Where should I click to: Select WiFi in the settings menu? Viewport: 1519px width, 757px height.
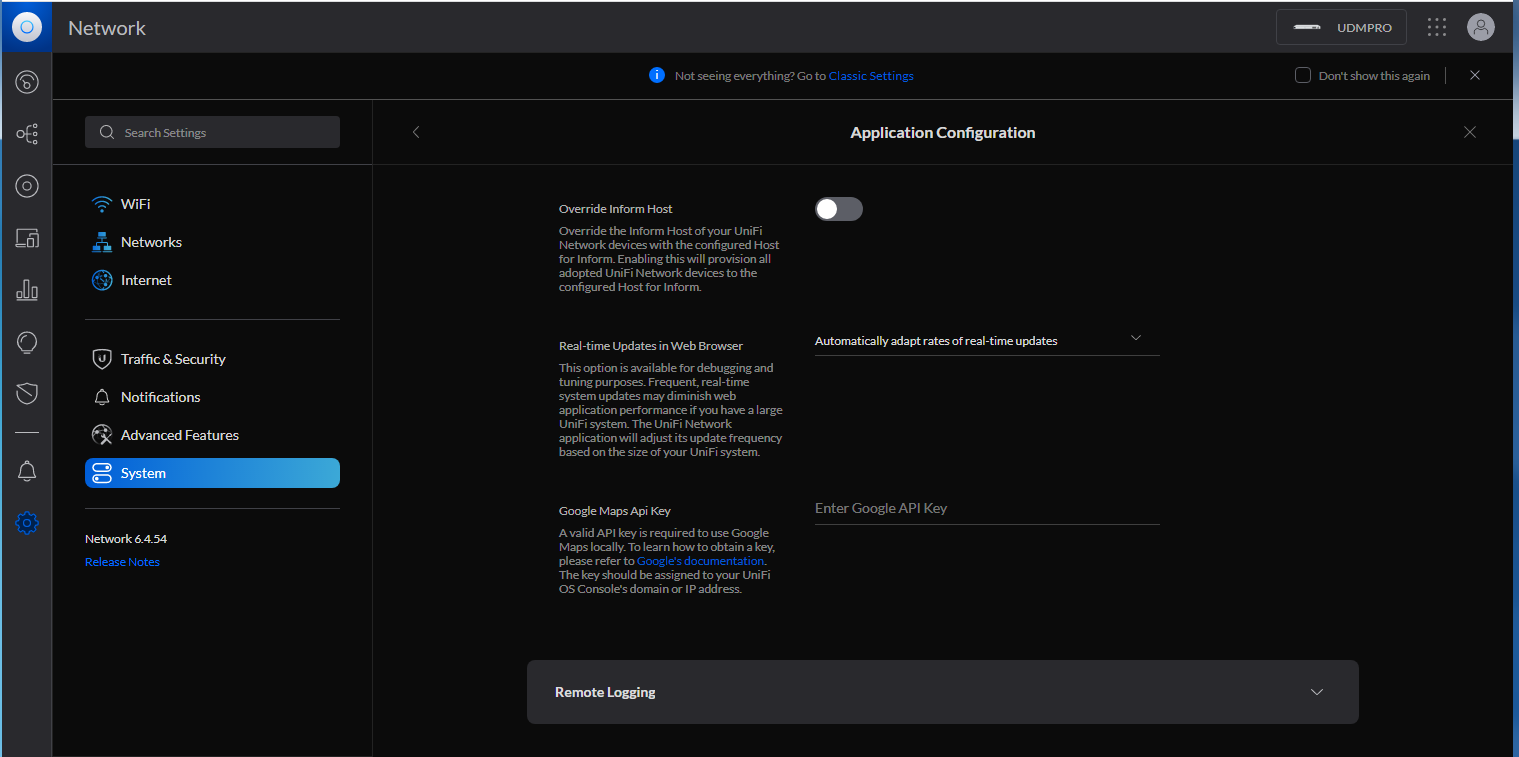[136, 204]
